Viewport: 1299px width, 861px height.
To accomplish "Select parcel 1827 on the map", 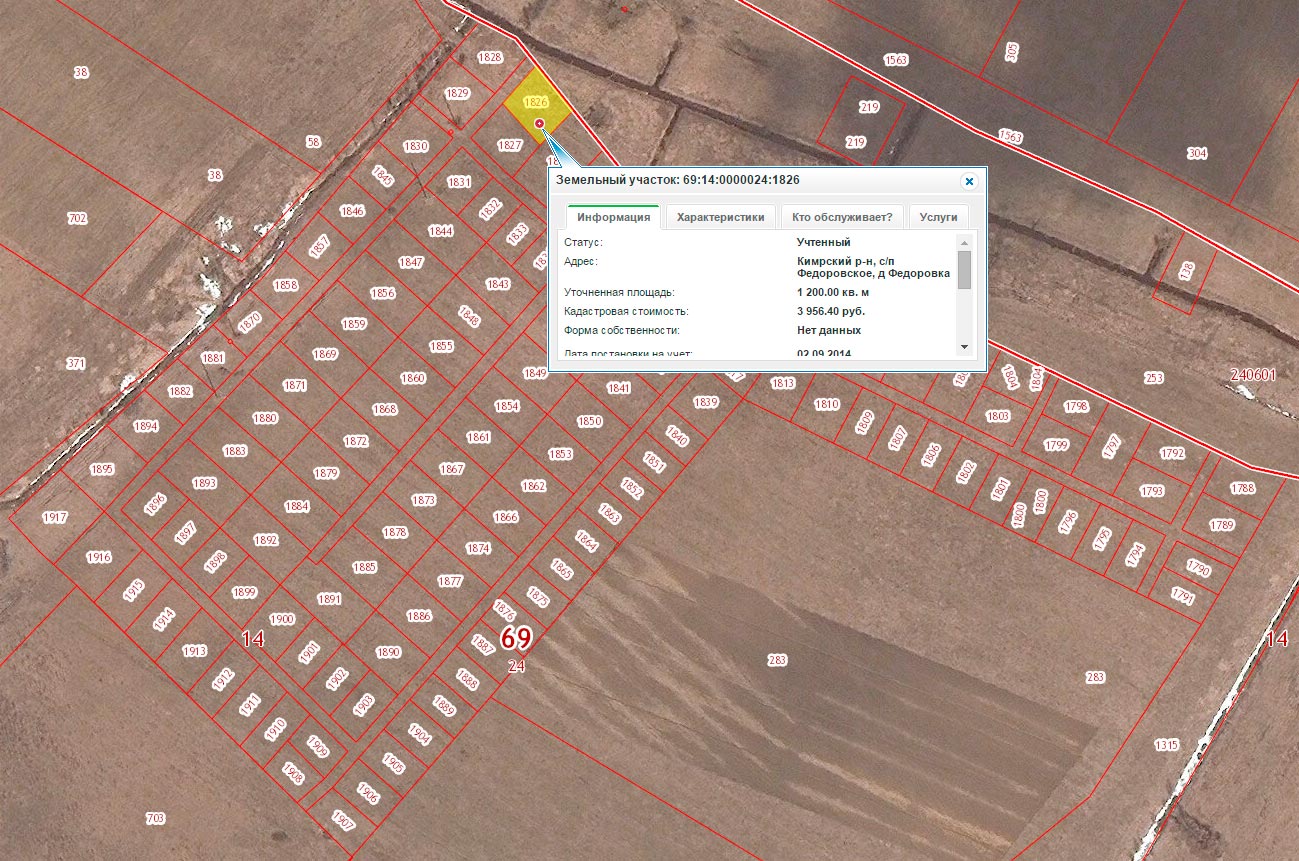I will [x=510, y=145].
